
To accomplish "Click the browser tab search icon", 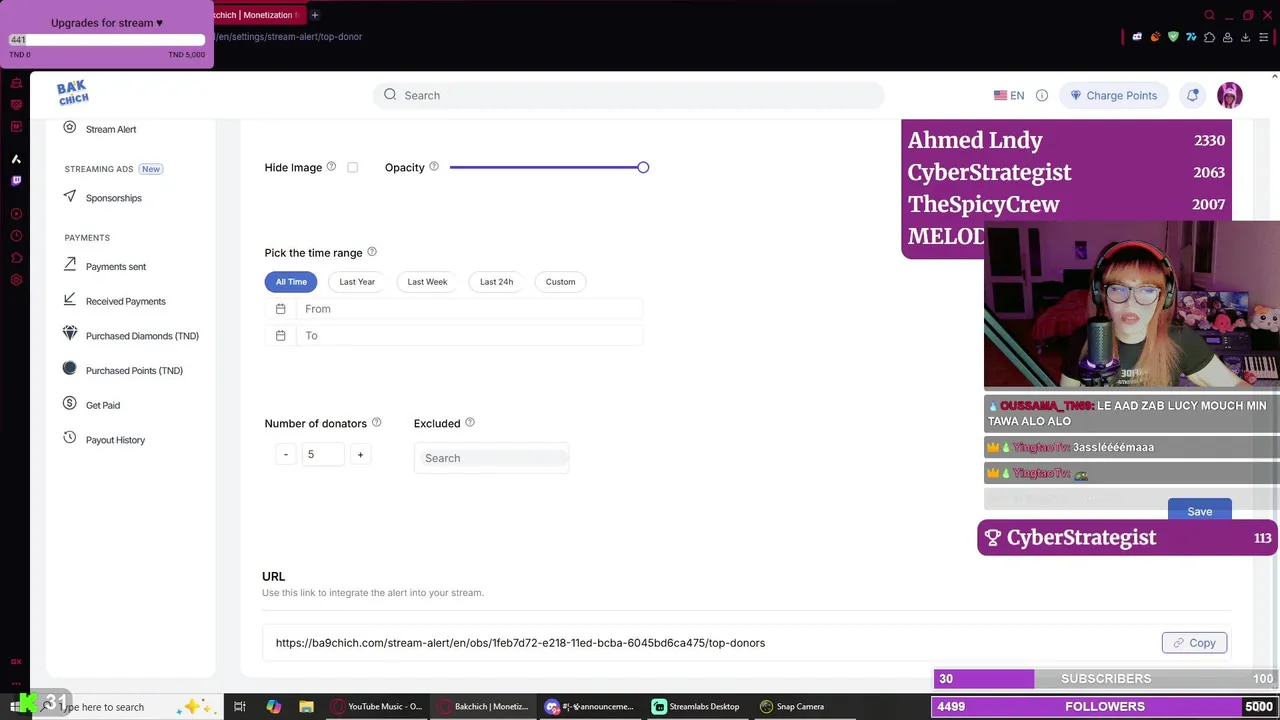I will 1210,15.
